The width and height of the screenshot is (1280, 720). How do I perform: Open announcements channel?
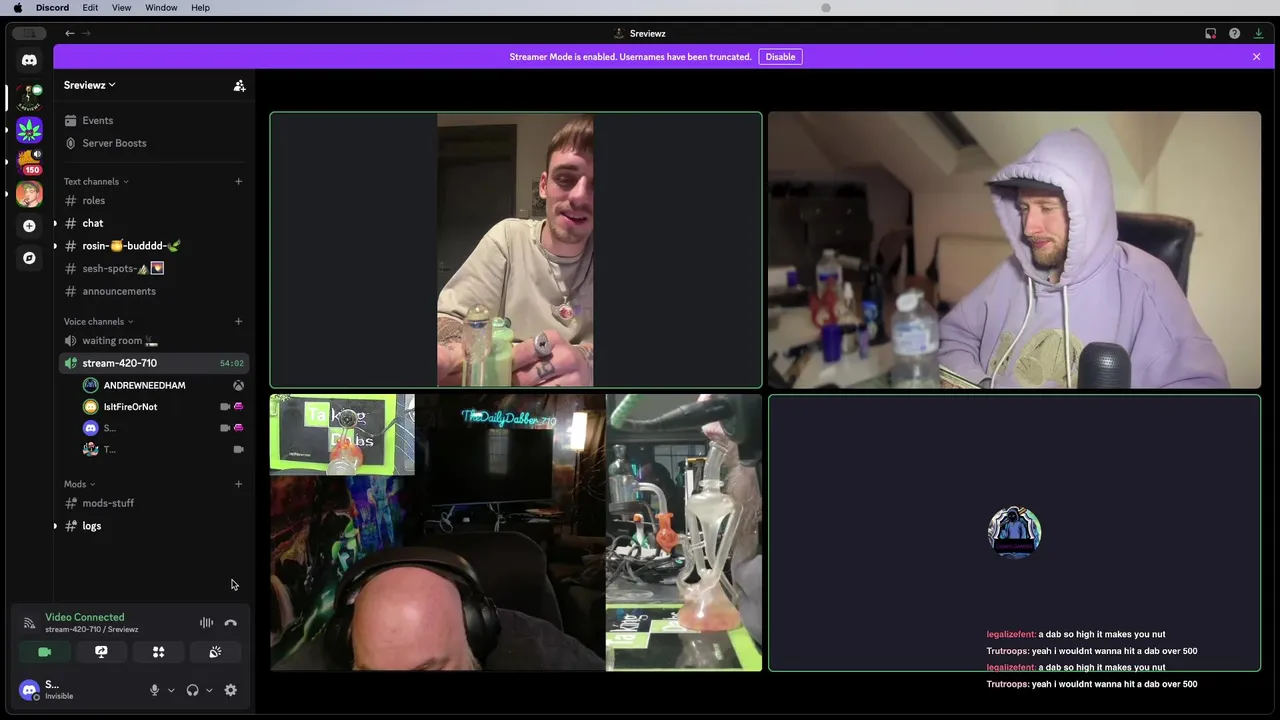click(153, 291)
